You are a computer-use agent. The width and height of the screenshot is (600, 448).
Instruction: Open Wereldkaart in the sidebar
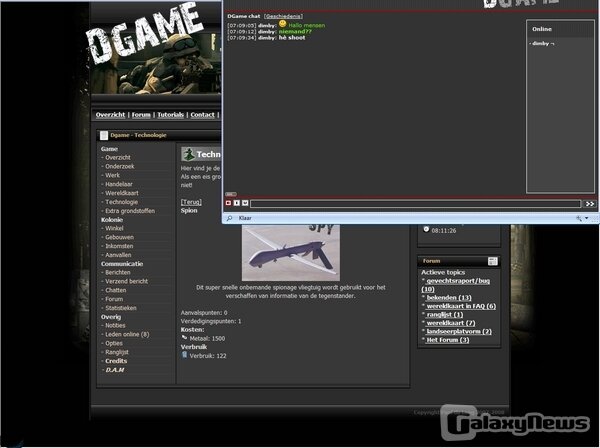tap(122, 193)
